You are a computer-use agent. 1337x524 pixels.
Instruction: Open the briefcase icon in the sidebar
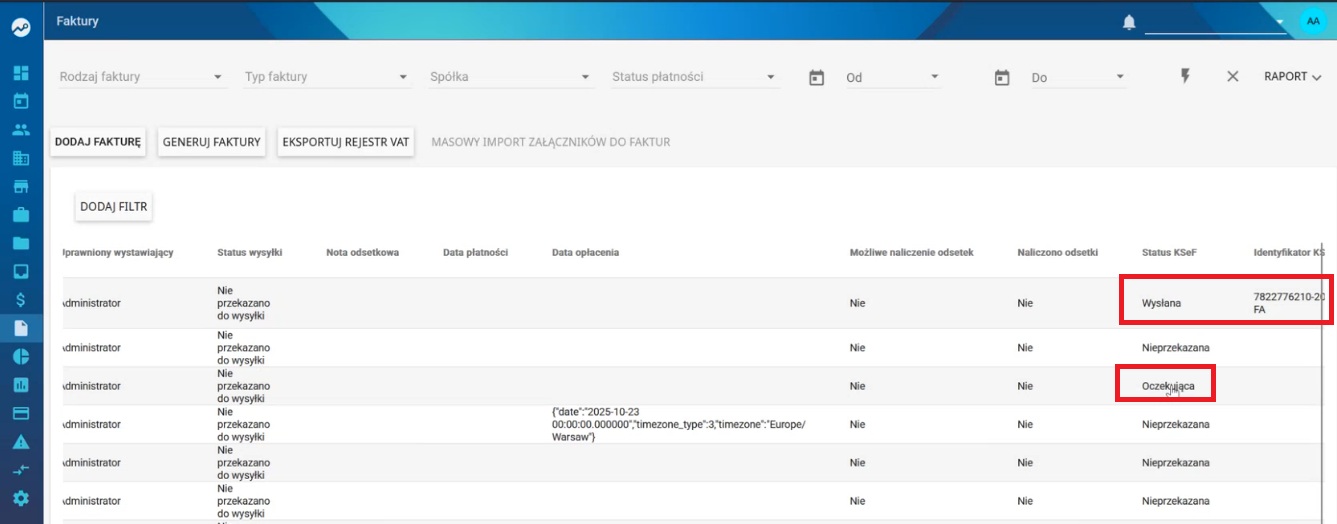21,214
